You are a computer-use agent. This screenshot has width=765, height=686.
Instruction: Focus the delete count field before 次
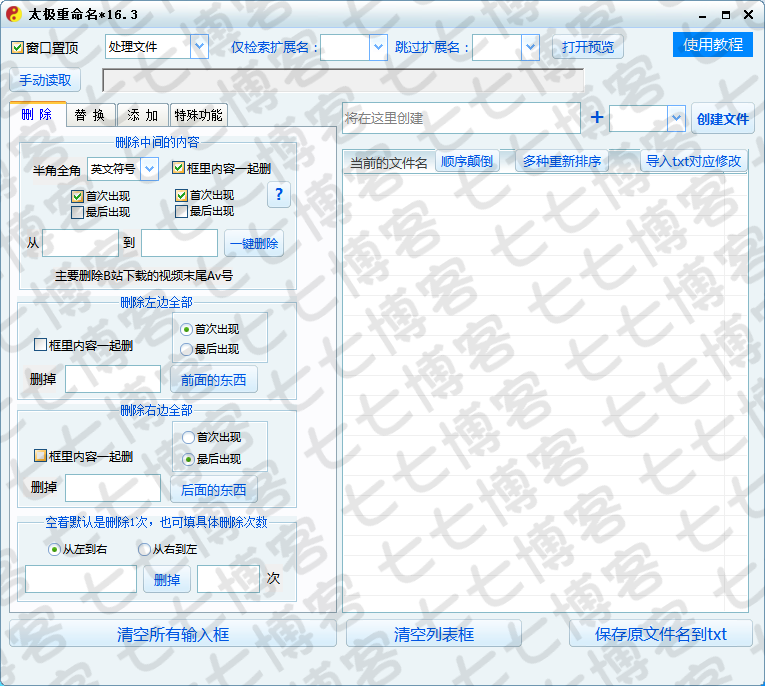(x=228, y=579)
